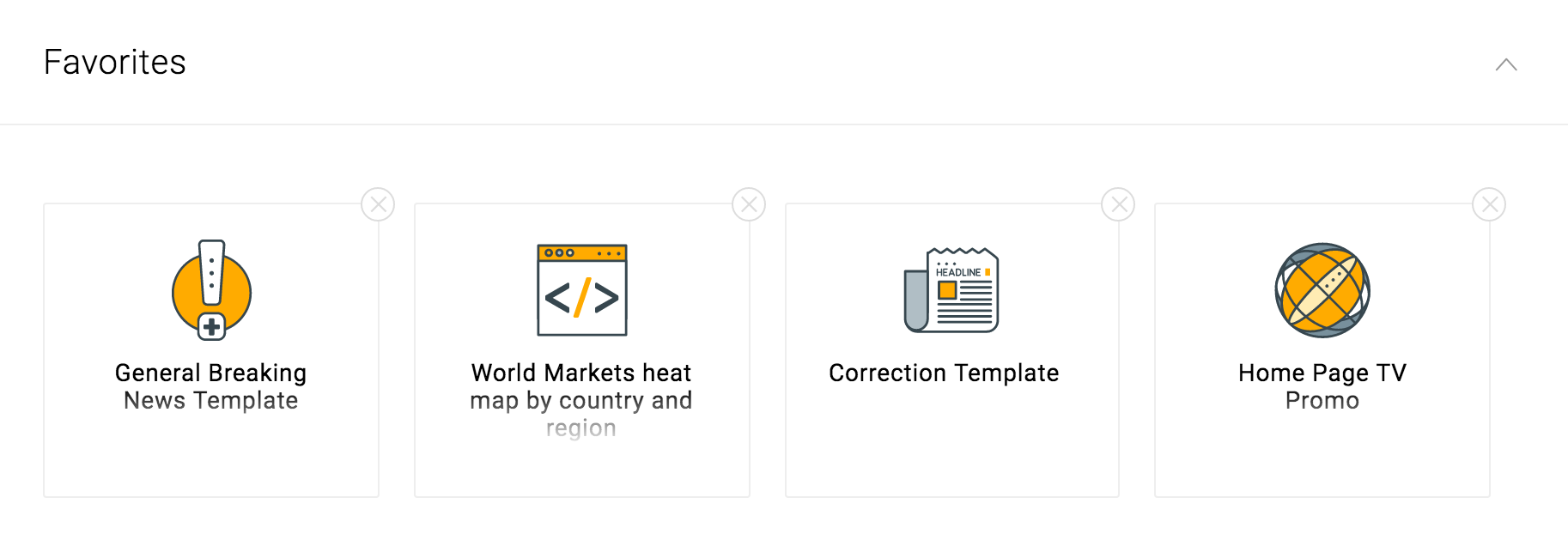Click the newspaper headline icon
The width and height of the screenshot is (1568, 540).
tap(951, 290)
